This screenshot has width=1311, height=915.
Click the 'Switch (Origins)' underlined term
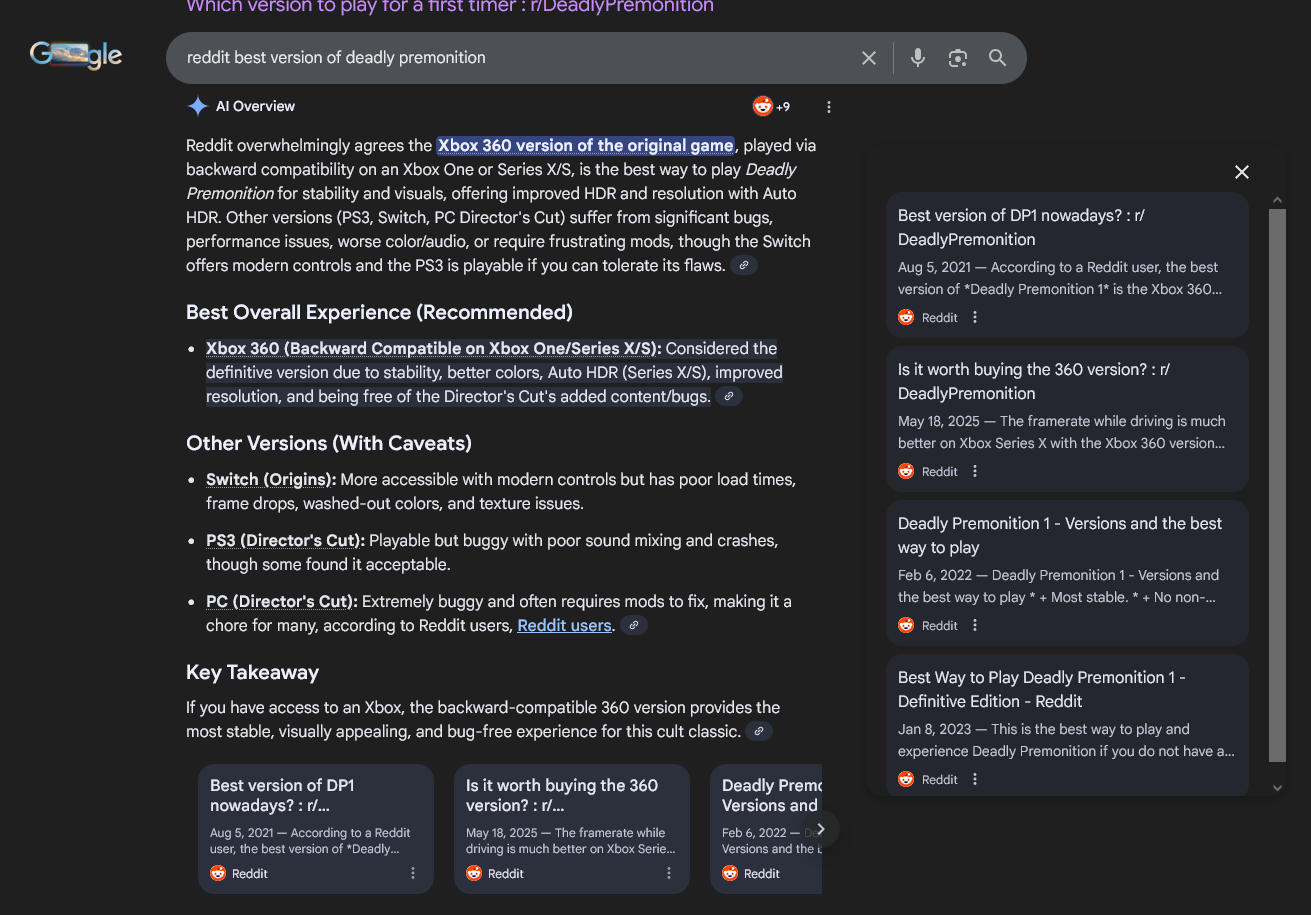point(271,480)
